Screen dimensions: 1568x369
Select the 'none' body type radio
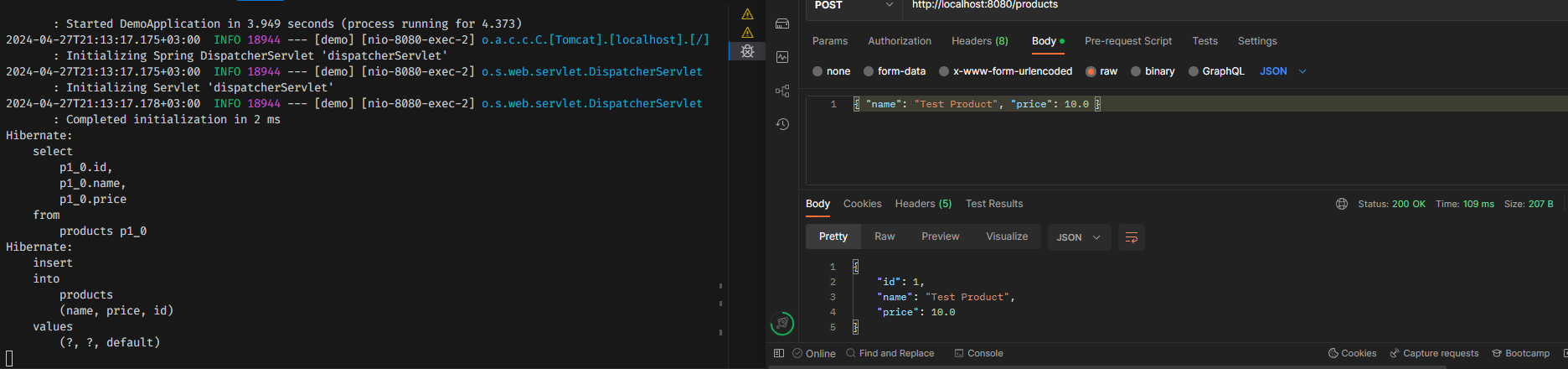(x=818, y=71)
